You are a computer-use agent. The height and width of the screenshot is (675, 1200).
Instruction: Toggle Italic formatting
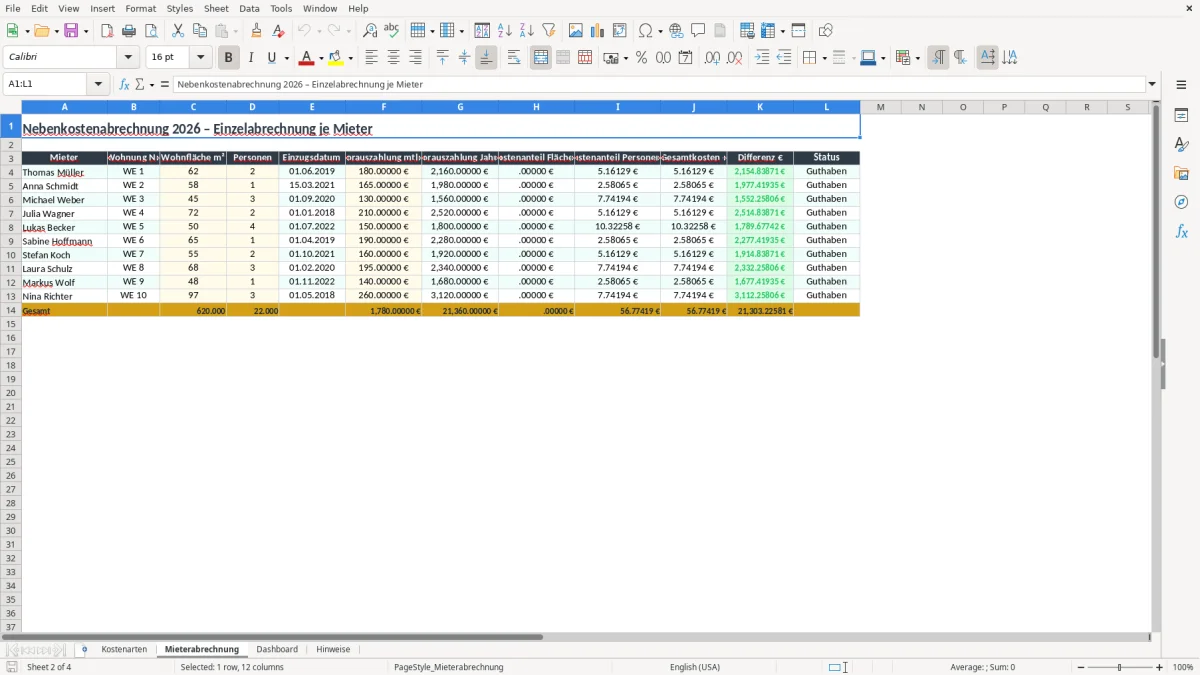click(251, 58)
